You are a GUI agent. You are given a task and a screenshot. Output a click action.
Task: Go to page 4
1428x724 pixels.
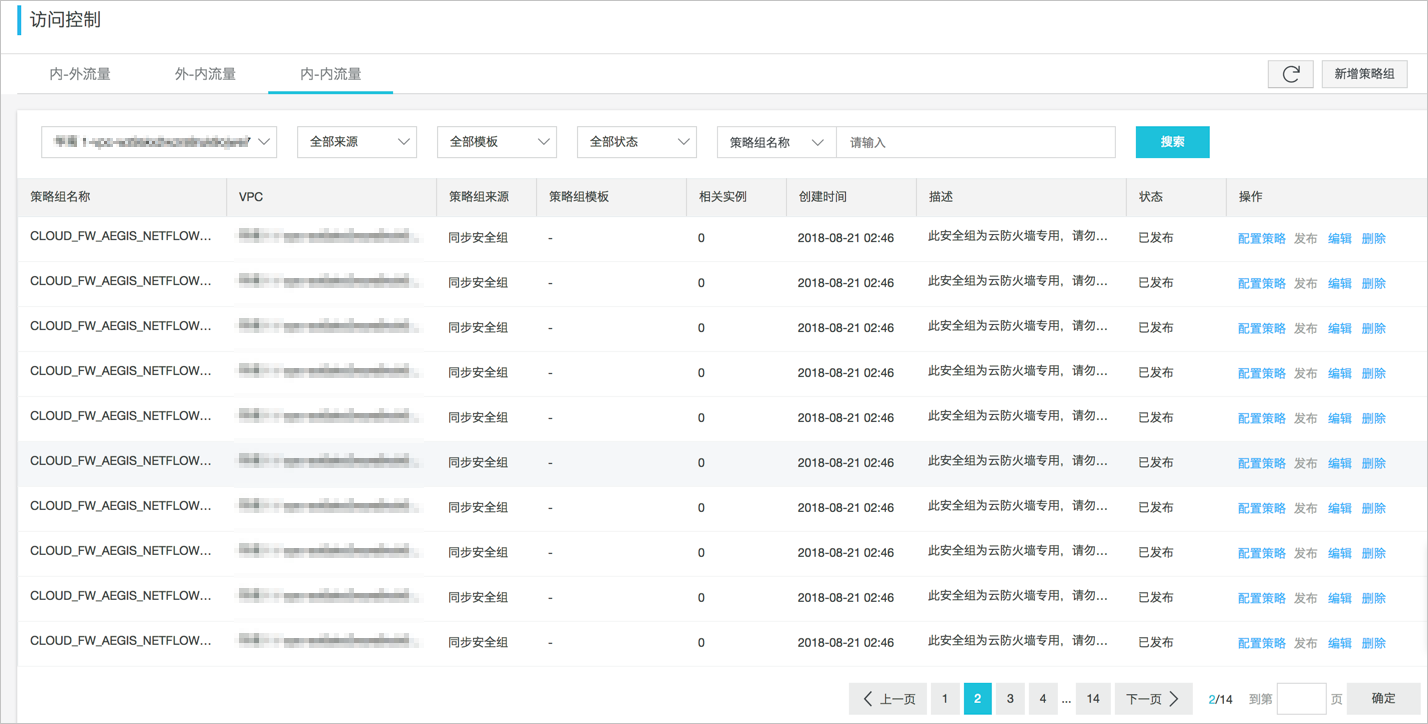tap(1043, 699)
